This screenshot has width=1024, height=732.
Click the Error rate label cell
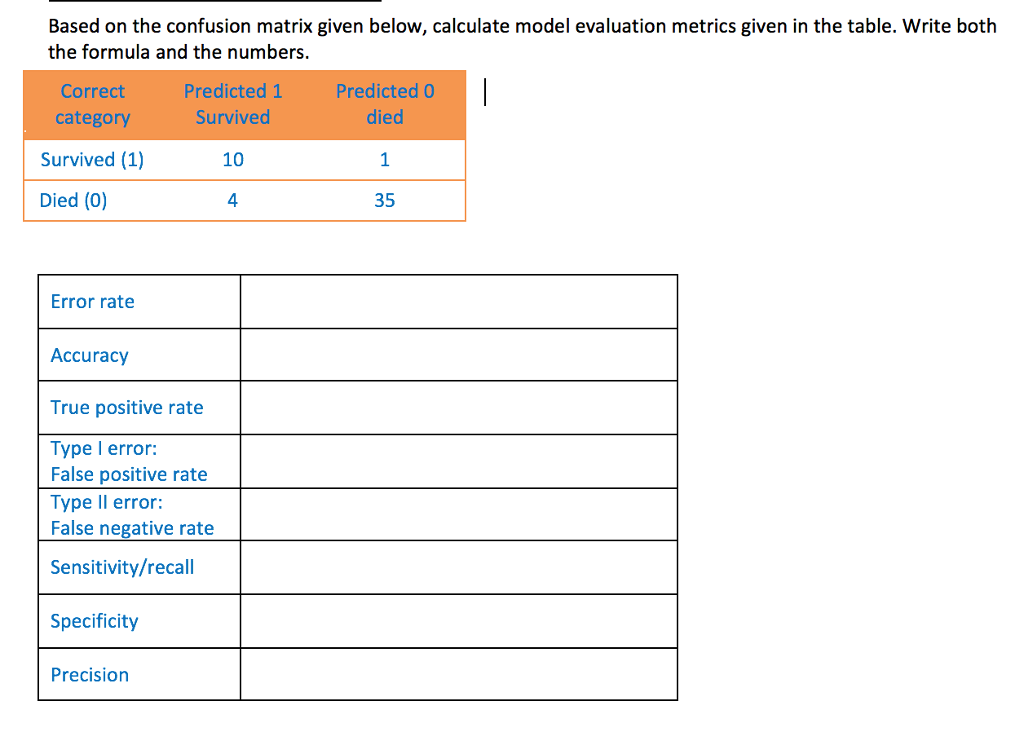point(139,302)
